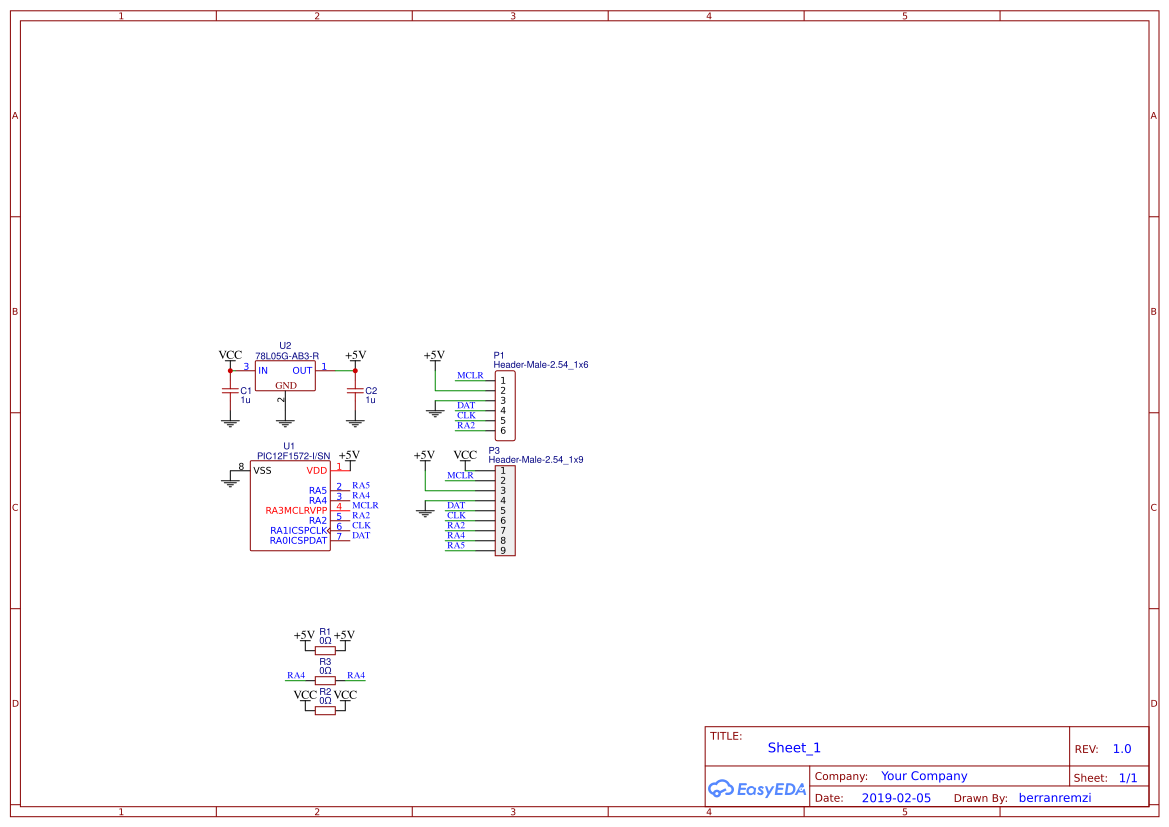
Task: Select the zero-ohm resistor R1 symbol
Action: pos(324,648)
